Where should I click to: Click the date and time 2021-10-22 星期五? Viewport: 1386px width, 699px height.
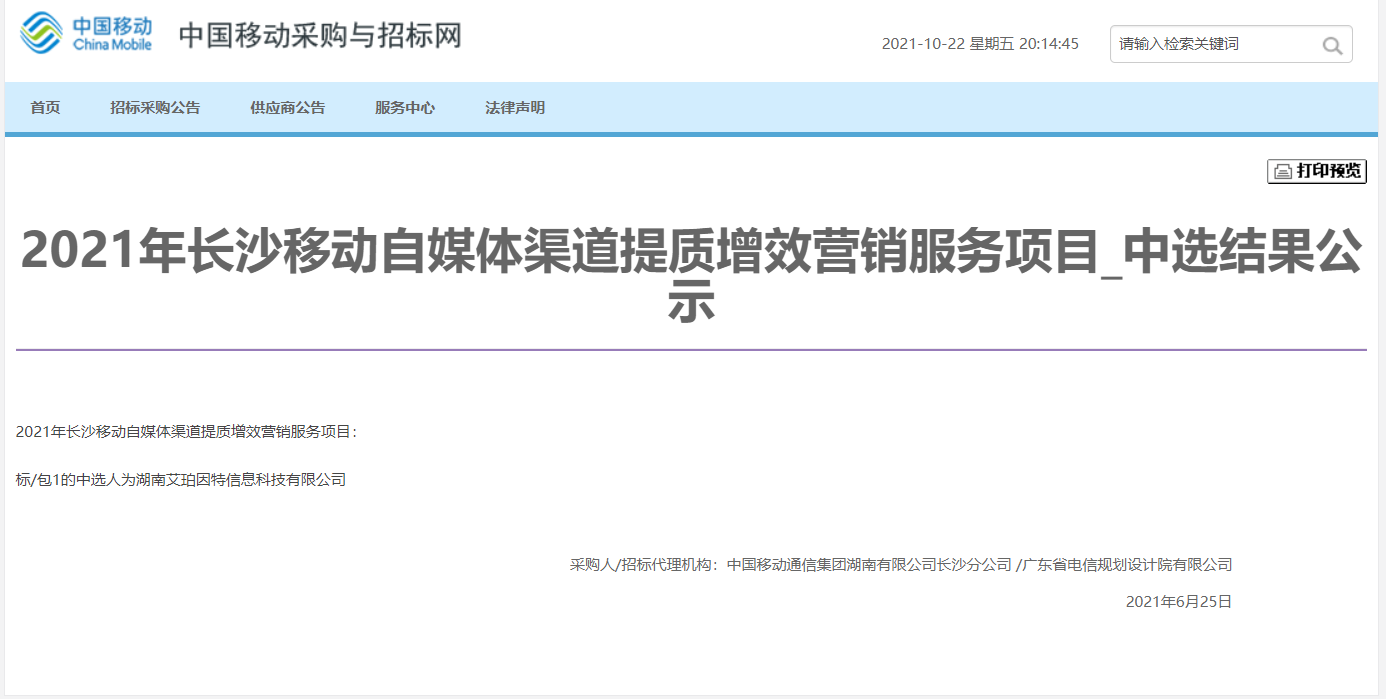point(980,44)
